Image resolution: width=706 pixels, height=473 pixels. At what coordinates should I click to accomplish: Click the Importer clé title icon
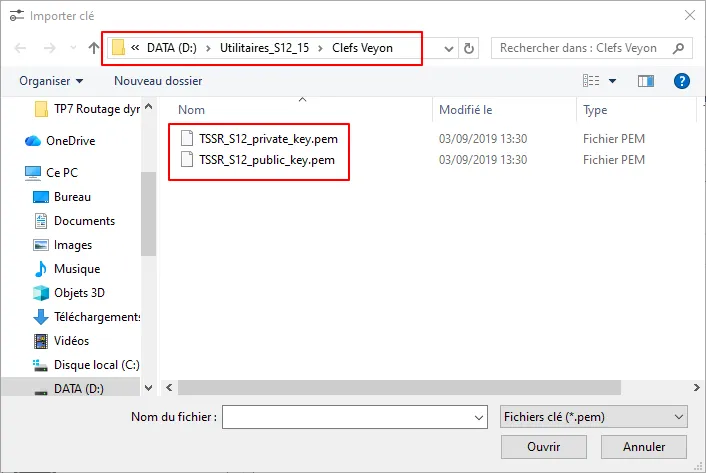(x=17, y=15)
